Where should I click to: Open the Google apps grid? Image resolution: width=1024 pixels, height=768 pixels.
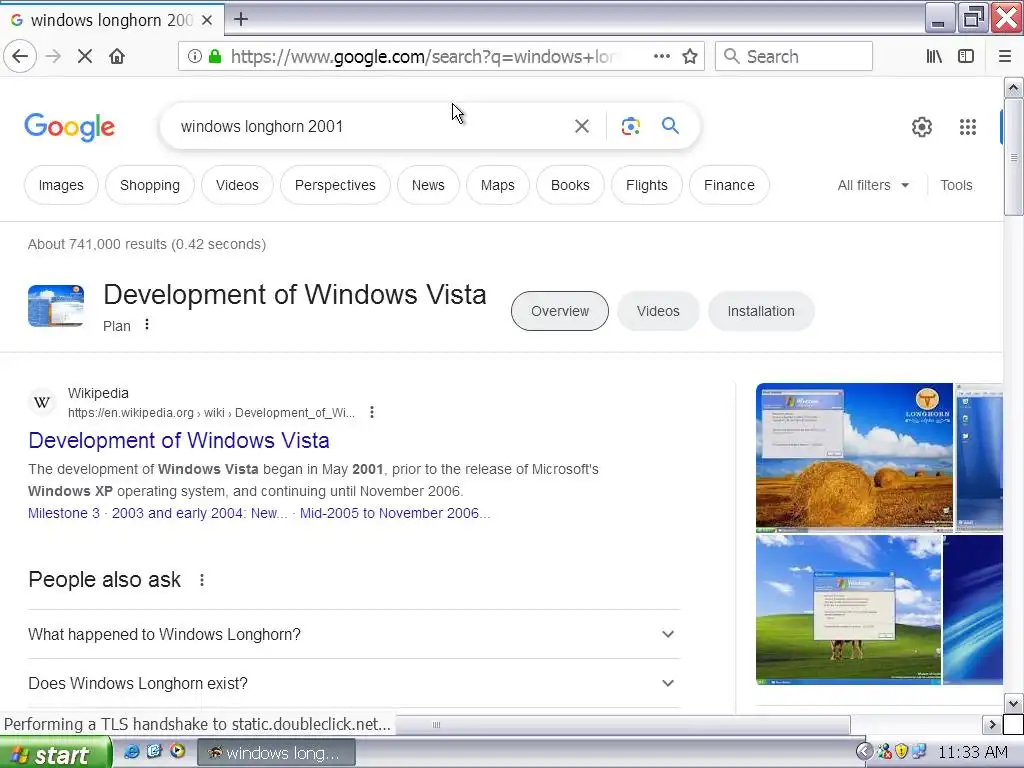coord(968,127)
